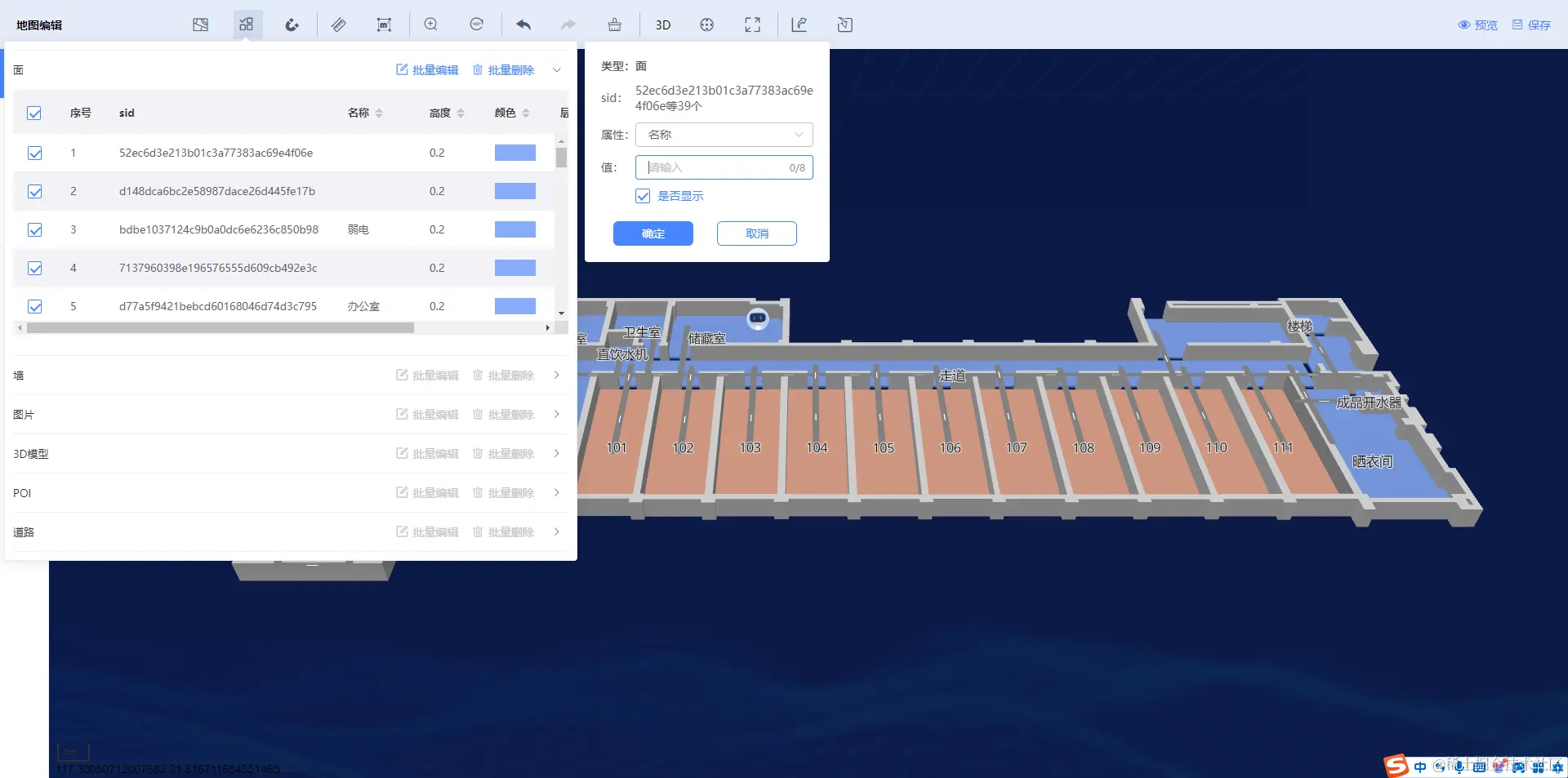Open the 预览 preview link
Screen dimensions: 1568x778
point(1478,25)
